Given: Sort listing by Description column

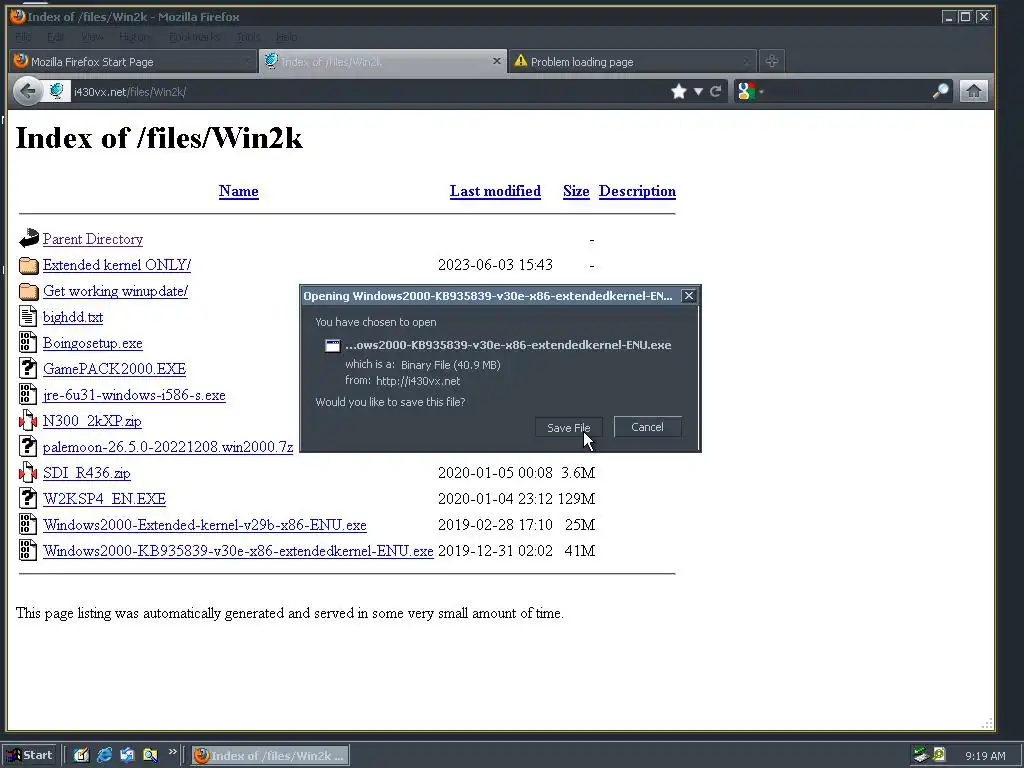Looking at the screenshot, I should pyautogui.click(x=637, y=191).
